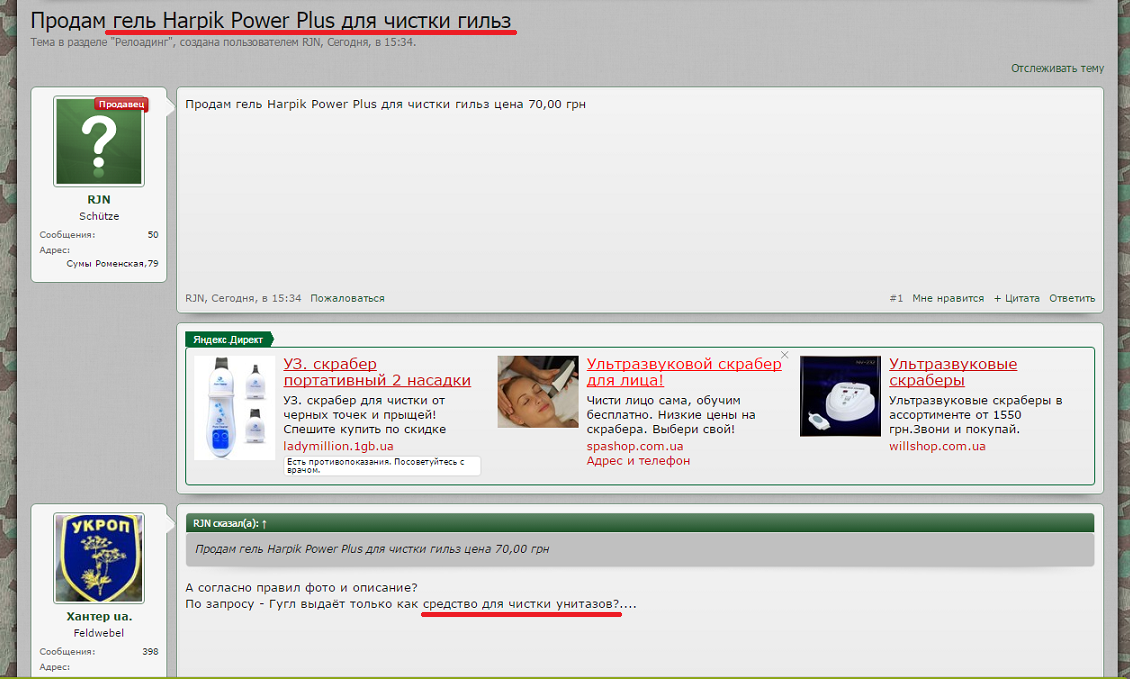Visit ladymillion.1gb.ua ad link
The image size is (1130, 679).
(338, 446)
